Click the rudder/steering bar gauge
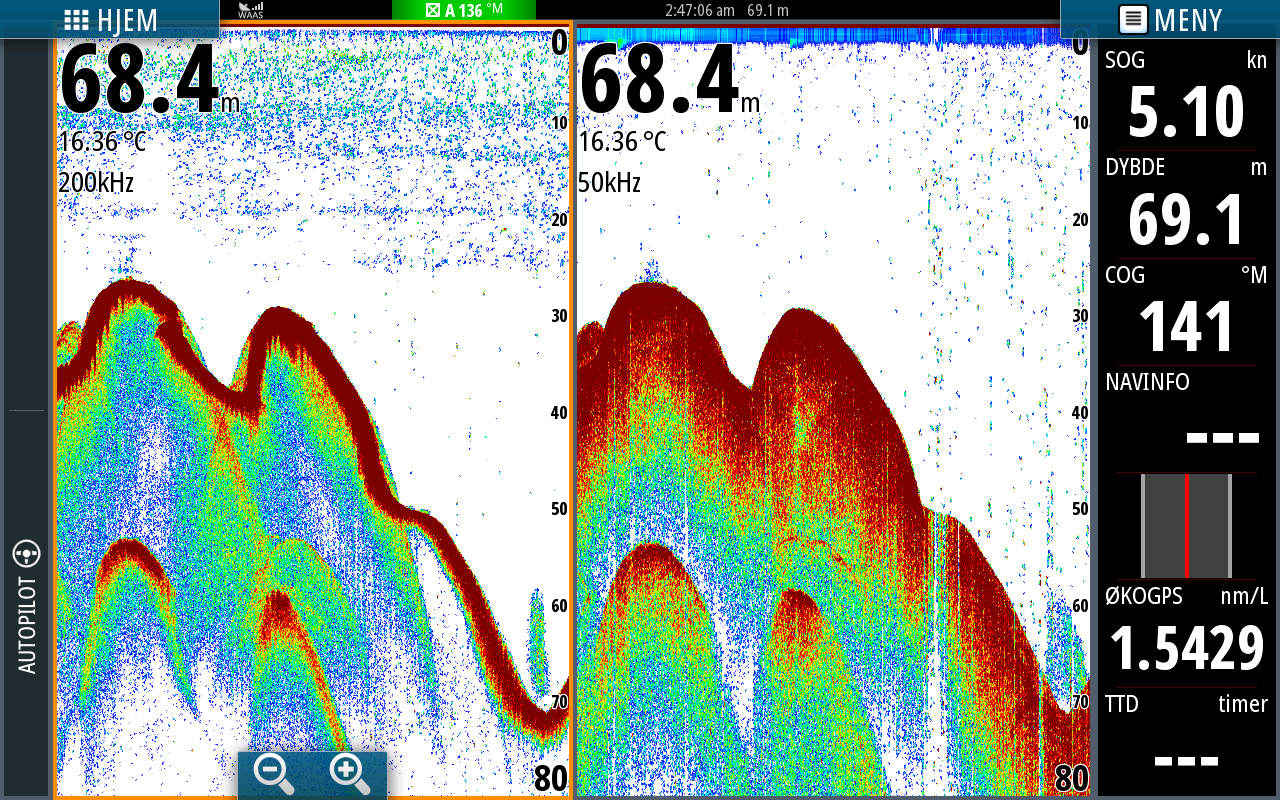The image size is (1280, 800). pyautogui.click(x=1186, y=526)
